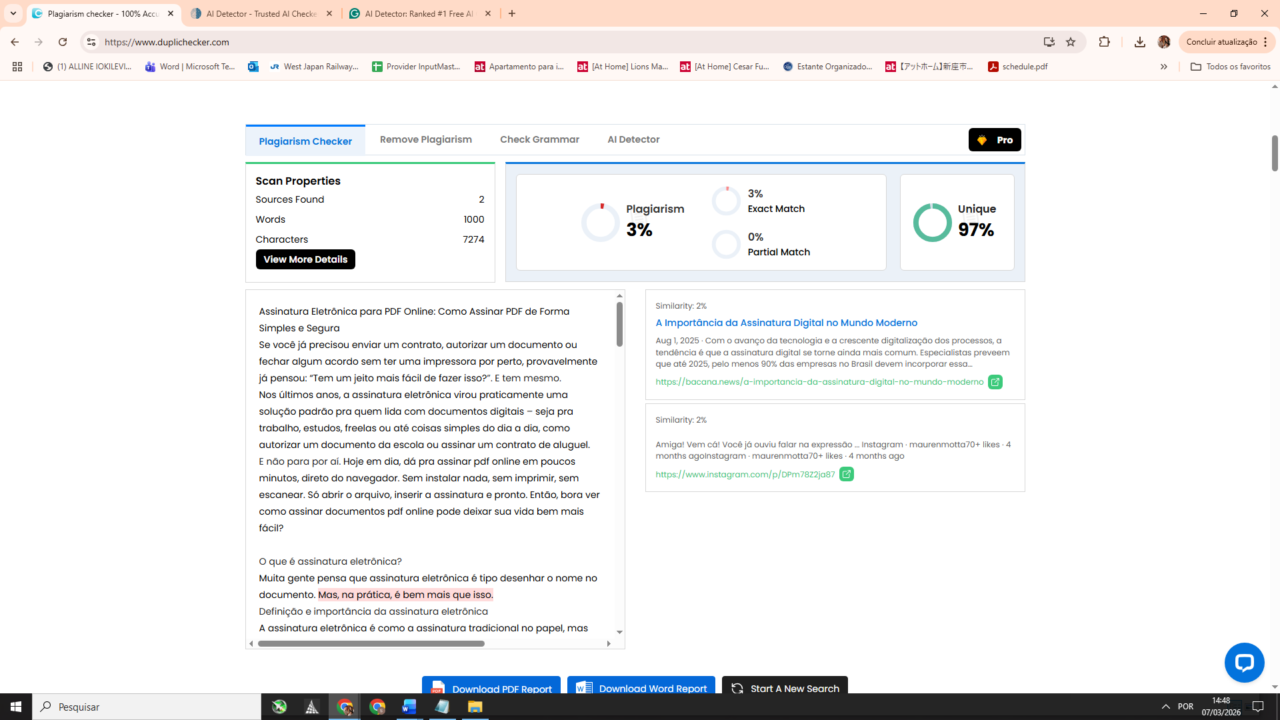Image resolution: width=1280 pixels, height=720 pixels.
Task: Open external link icon for bacana.news result
Action: coord(995,382)
